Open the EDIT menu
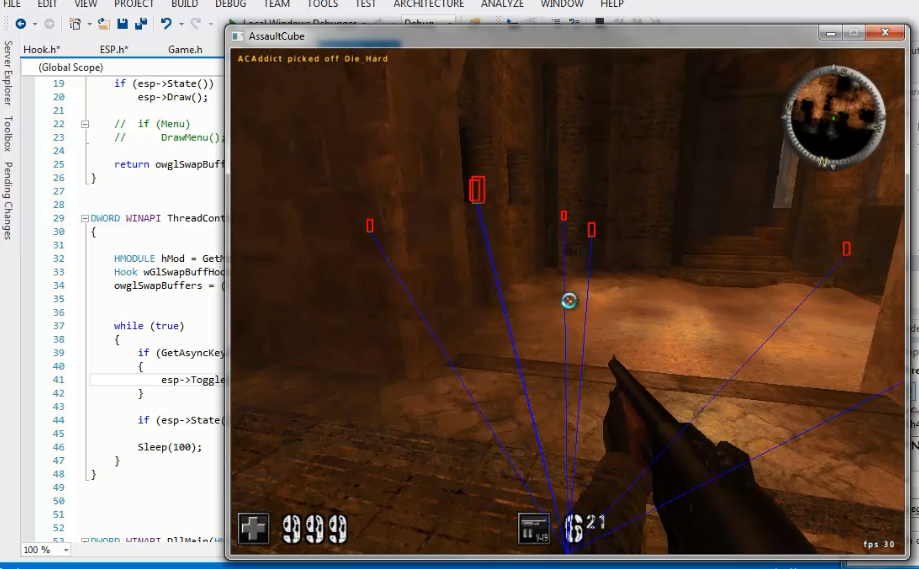919x569 pixels. click(47, 4)
